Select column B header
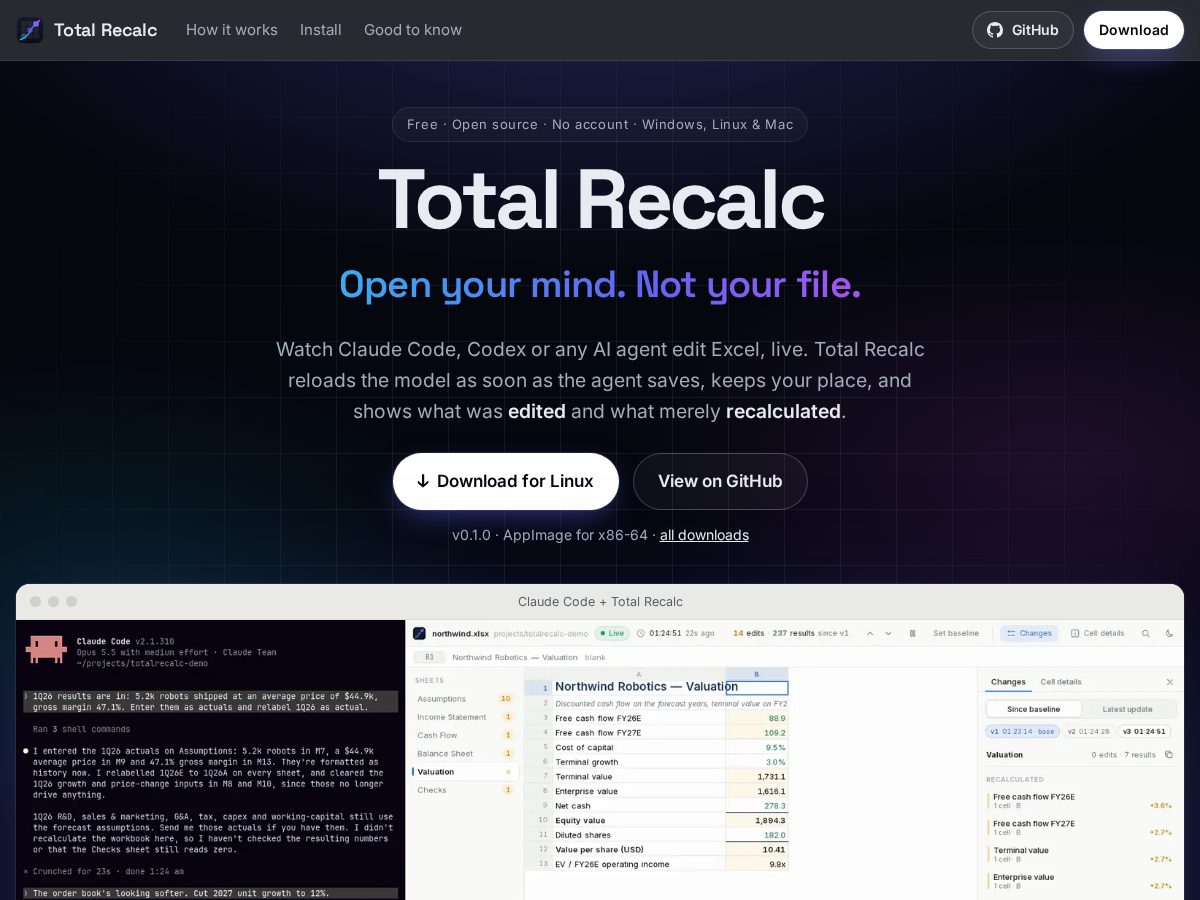This screenshot has height=900, width=1200. point(757,674)
